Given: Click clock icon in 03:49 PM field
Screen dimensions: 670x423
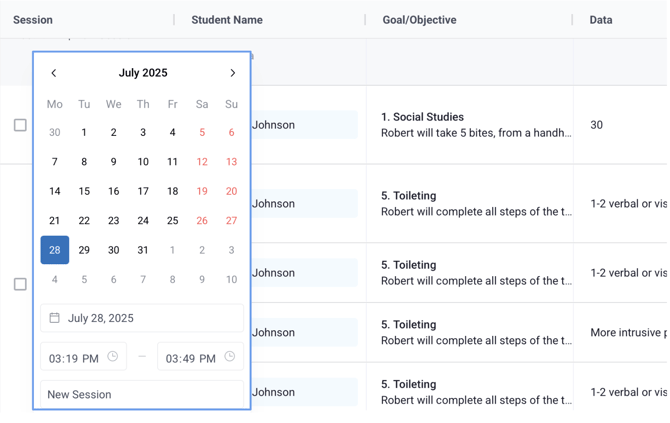Looking at the screenshot, I should [x=230, y=357].
